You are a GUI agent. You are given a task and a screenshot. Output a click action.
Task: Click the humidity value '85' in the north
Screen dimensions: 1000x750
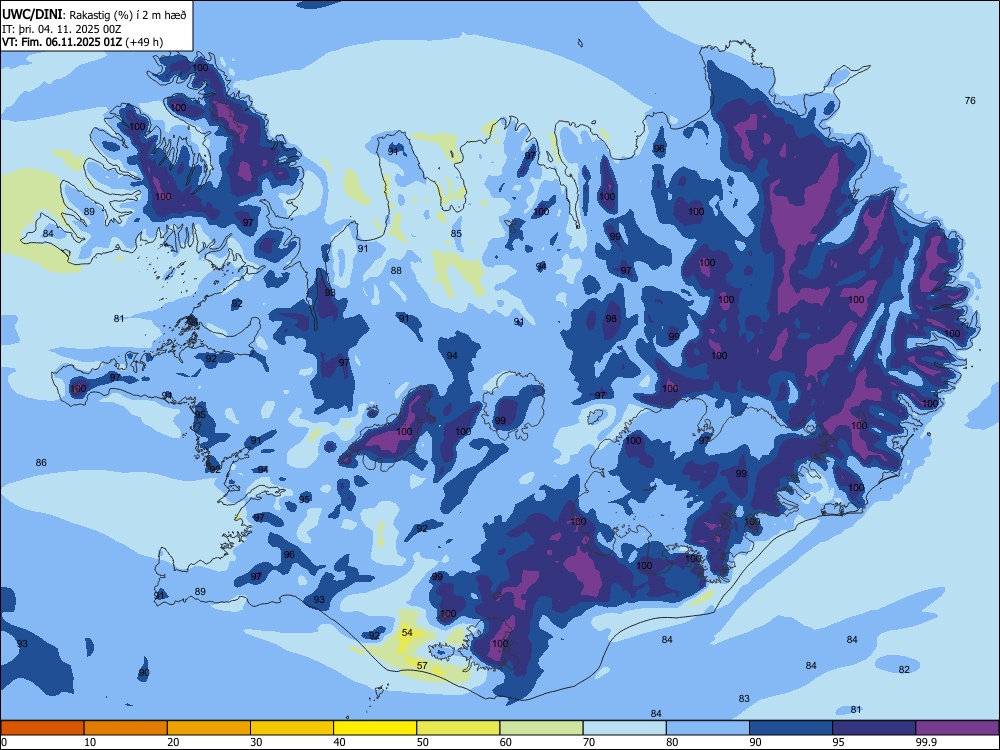pos(456,233)
